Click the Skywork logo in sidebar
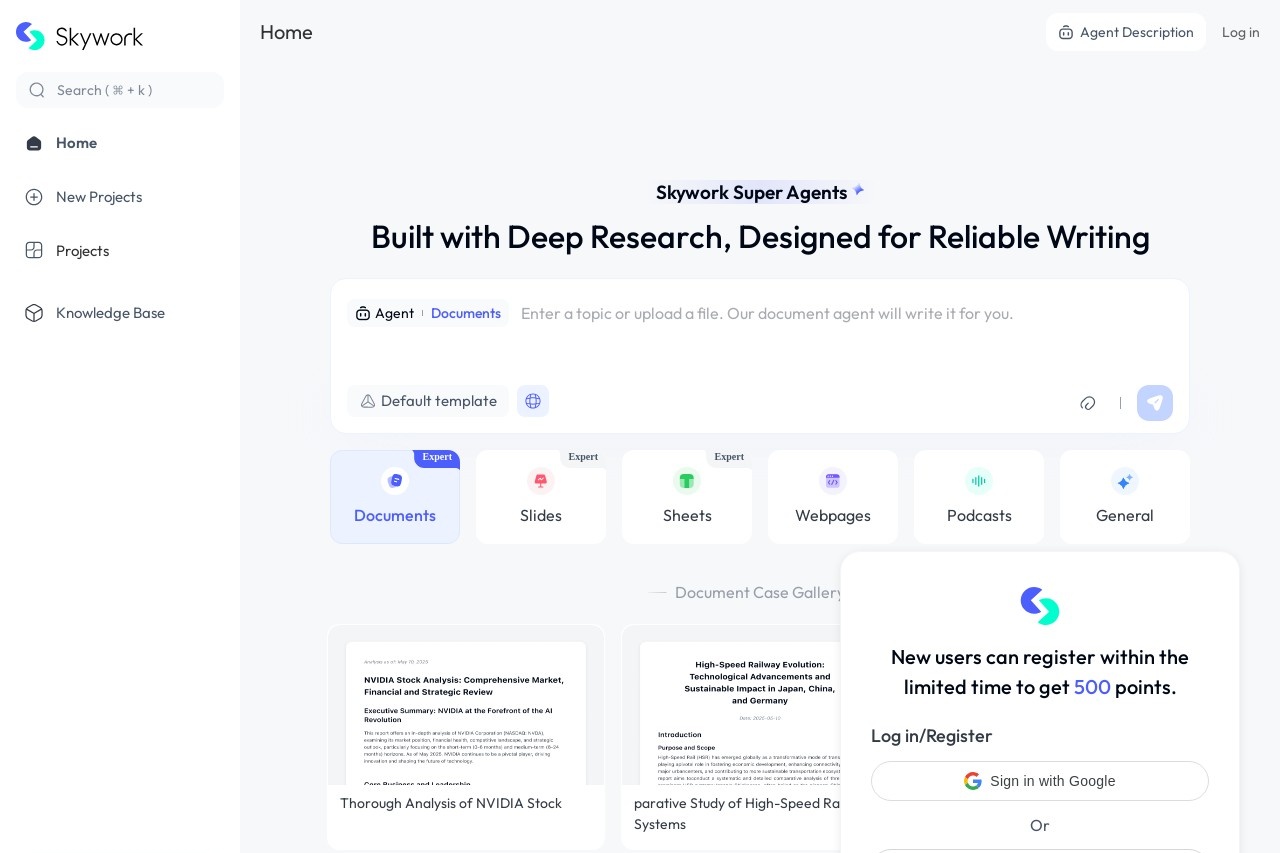The width and height of the screenshot is (1280, 853). pyautogui.click(x=79, y=37)
